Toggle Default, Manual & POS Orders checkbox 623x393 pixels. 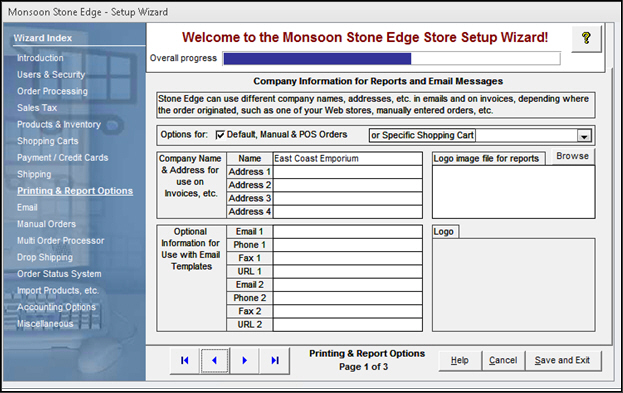[x=220, y=135]
